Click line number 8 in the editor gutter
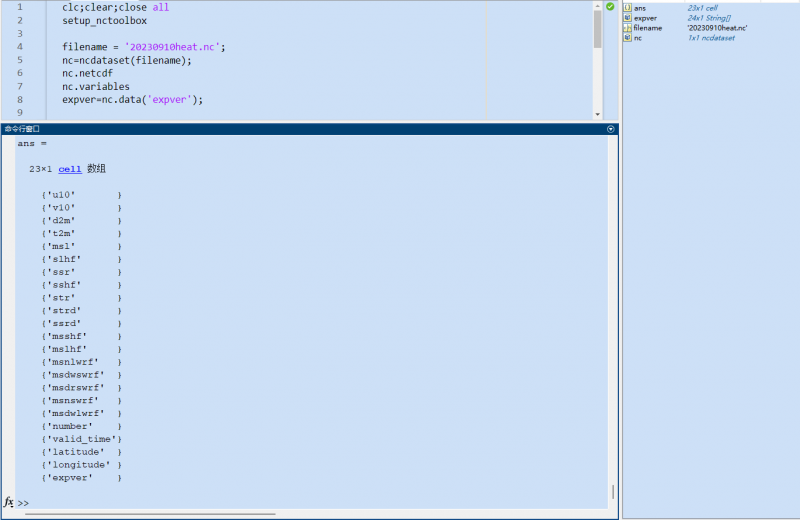800x520 pixels. click(x=20, y=100)
